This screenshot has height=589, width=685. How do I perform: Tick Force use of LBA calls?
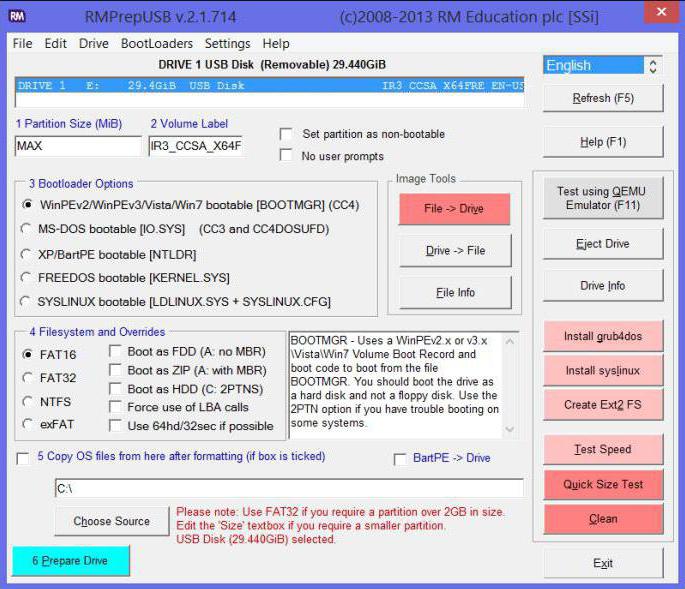point(115,407)
